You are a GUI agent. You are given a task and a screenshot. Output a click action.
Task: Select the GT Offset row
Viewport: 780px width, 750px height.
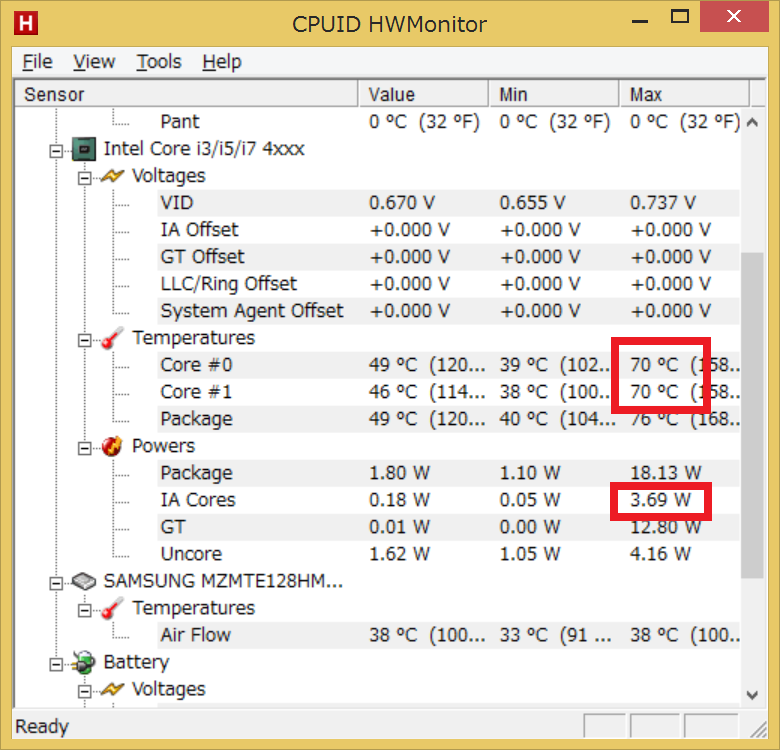449,257
